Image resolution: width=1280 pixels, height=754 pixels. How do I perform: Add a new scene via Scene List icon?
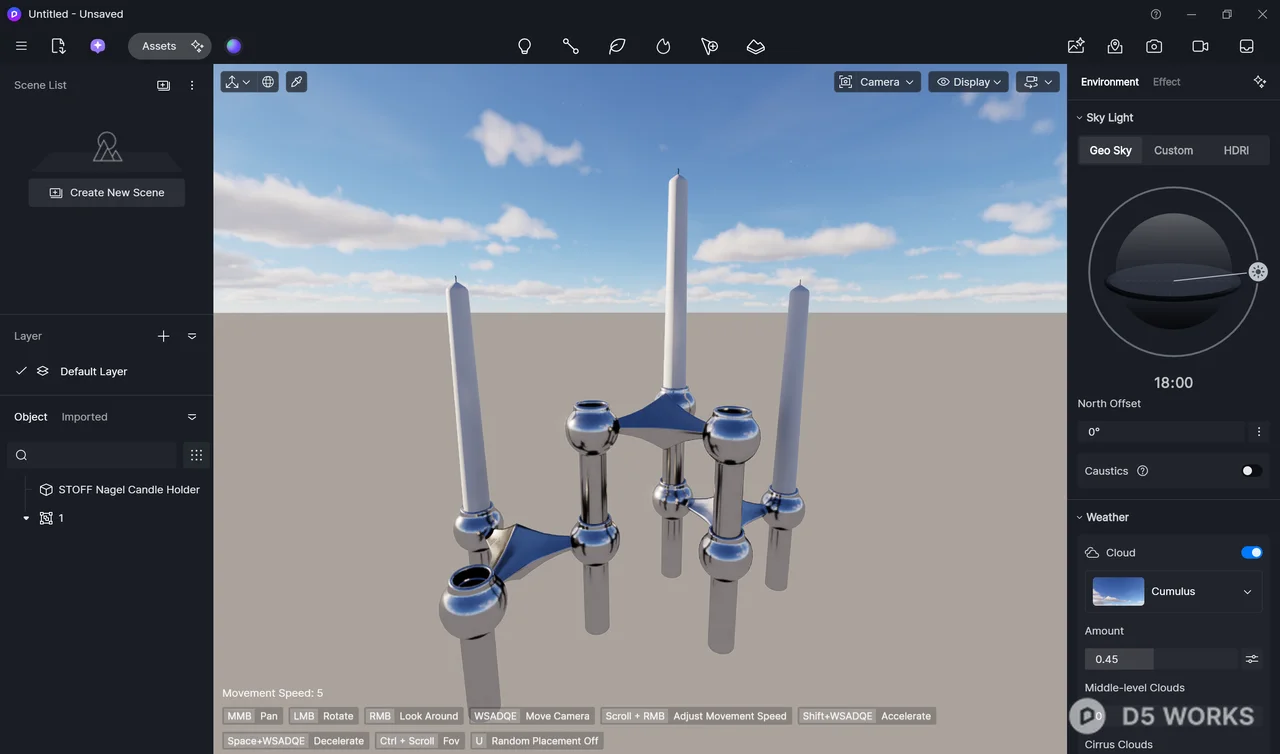(164, 85)
